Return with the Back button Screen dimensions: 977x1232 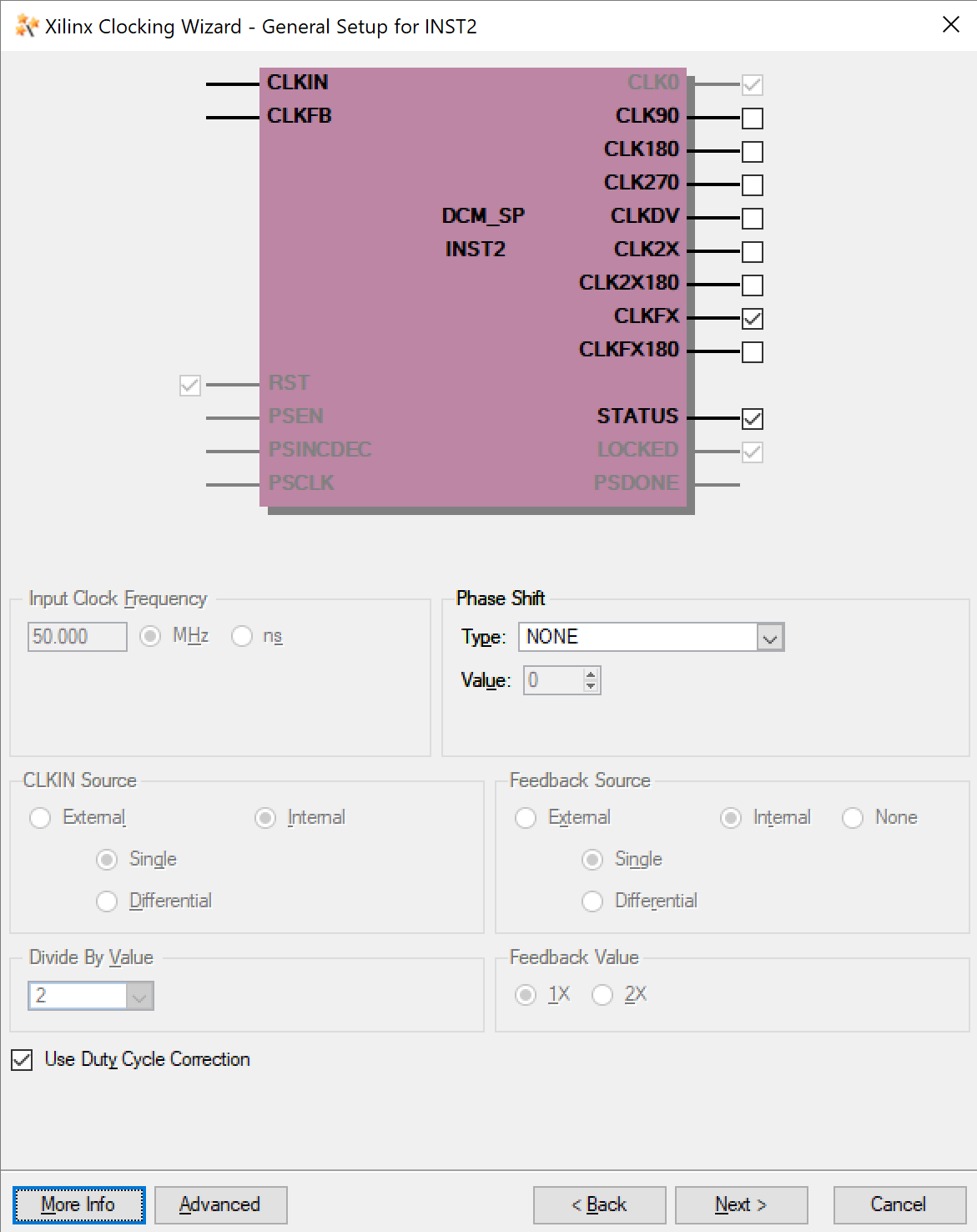click(599, 1204)
